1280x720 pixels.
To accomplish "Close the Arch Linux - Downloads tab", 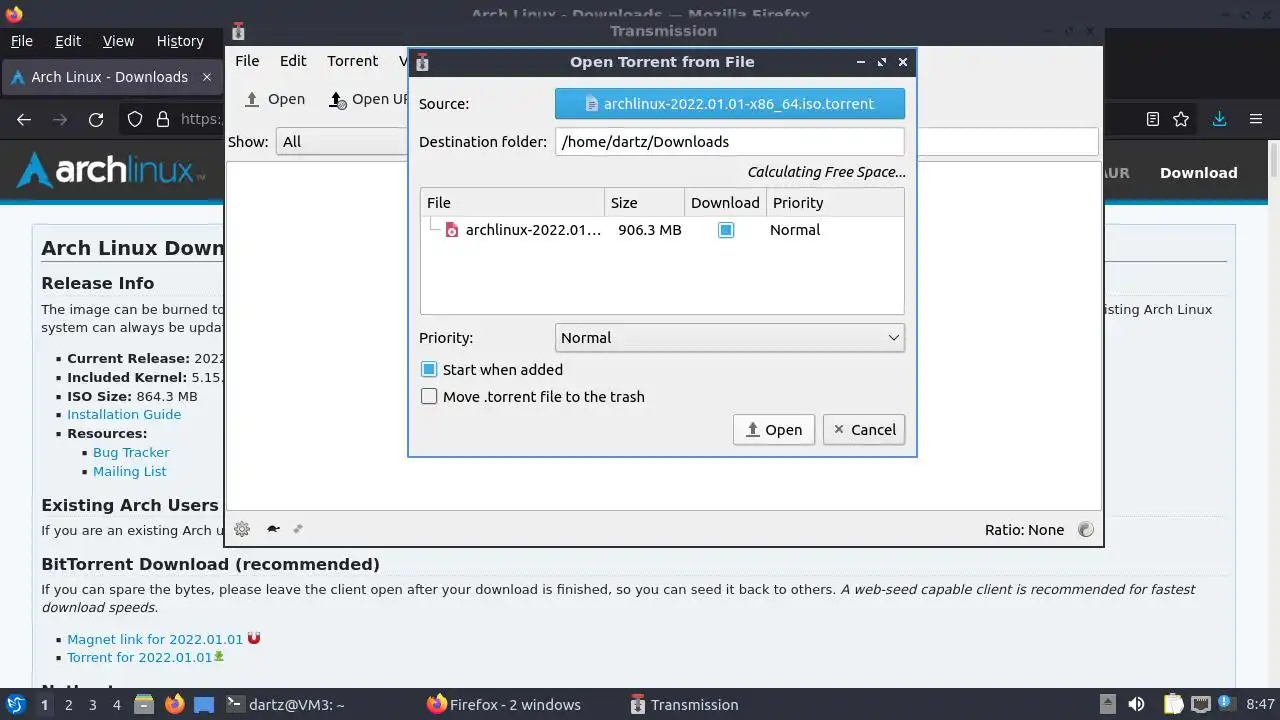I will pos(207,77).
